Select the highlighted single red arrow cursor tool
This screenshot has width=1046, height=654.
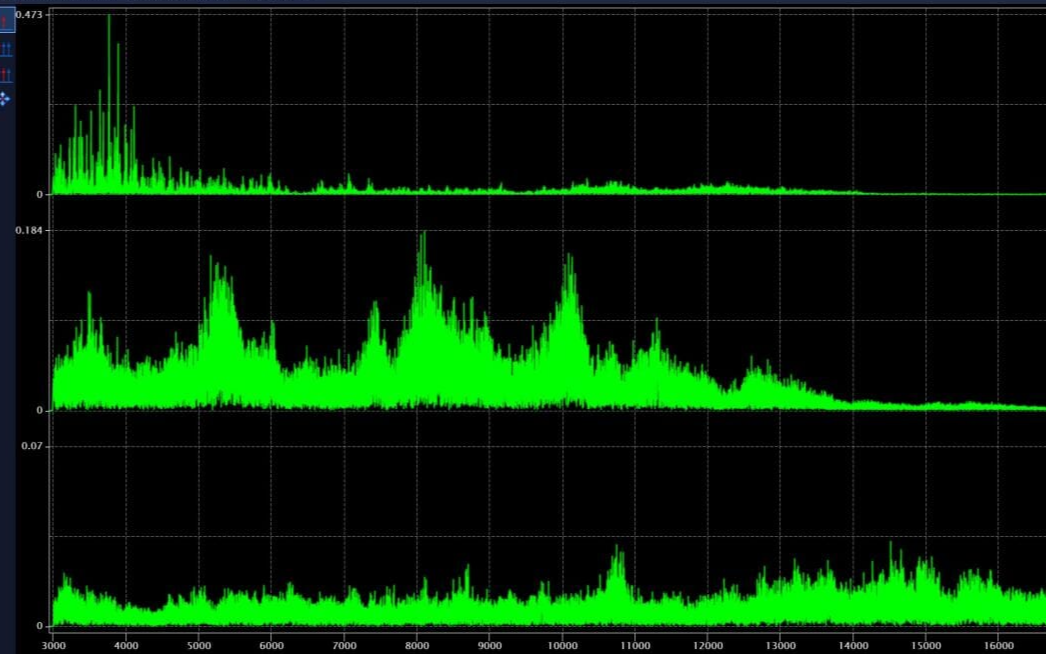pos(7,21)
